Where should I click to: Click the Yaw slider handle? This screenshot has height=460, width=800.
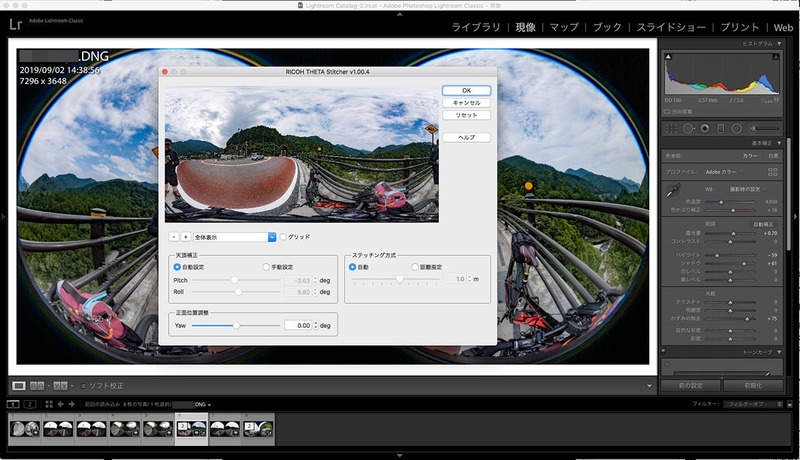[236, 325]
